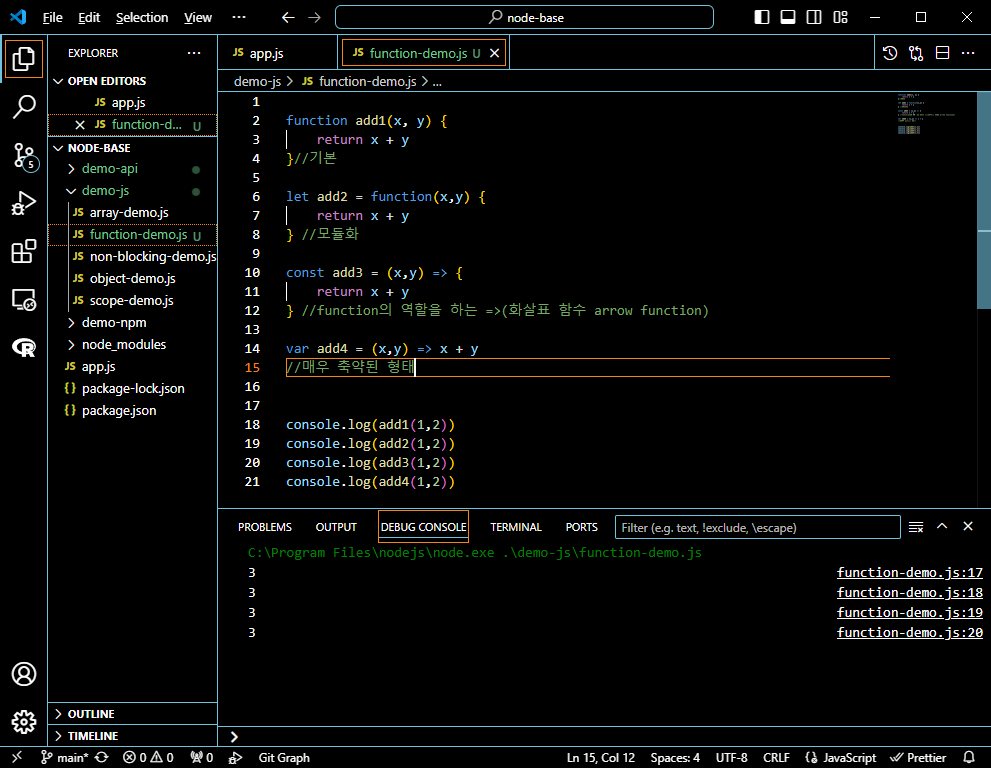Viewport: 991px width, 768px height.
Task: Click the debug launch status bar icon
Action: point(235,757)
